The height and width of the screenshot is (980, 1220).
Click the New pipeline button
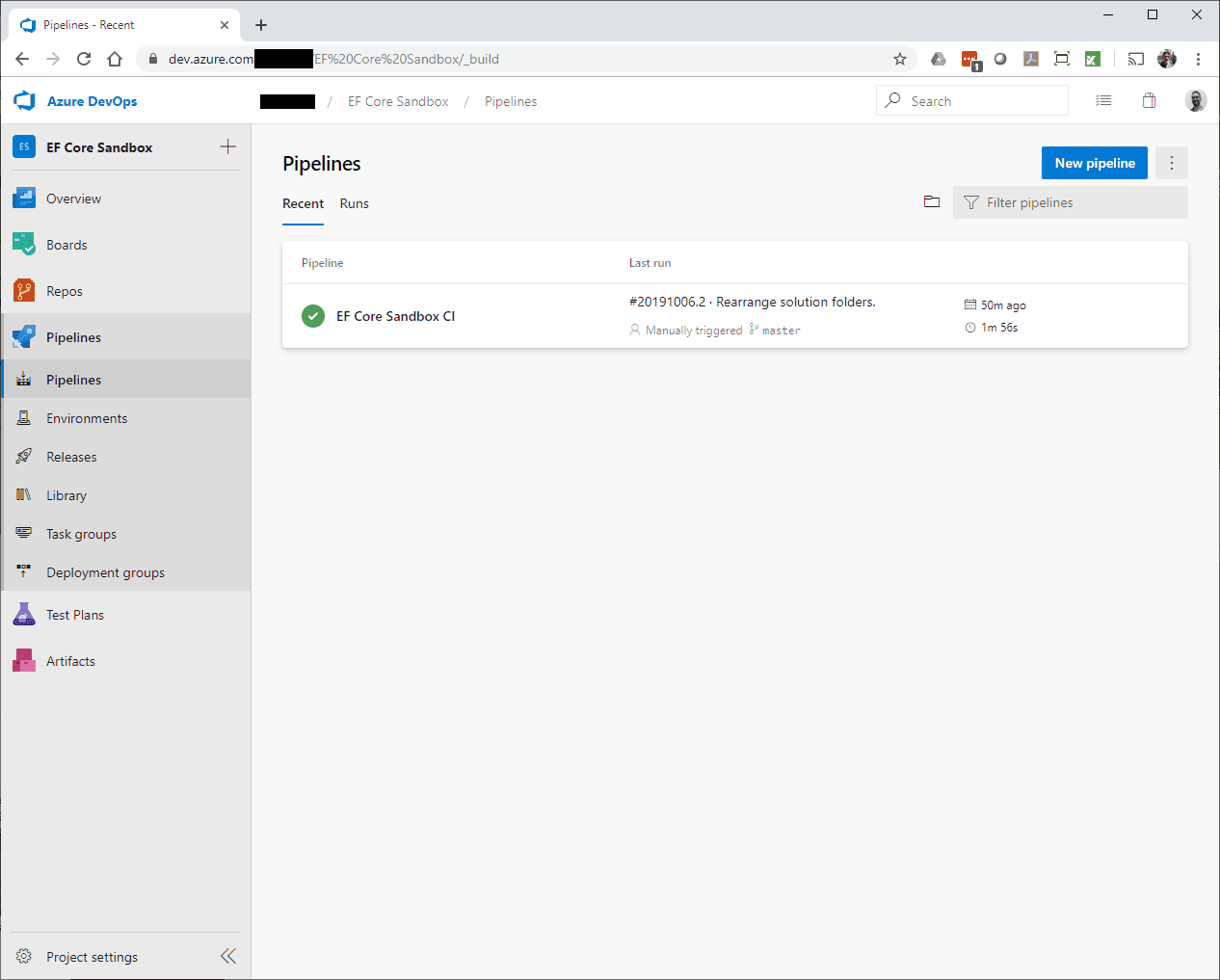[1094, 163]
